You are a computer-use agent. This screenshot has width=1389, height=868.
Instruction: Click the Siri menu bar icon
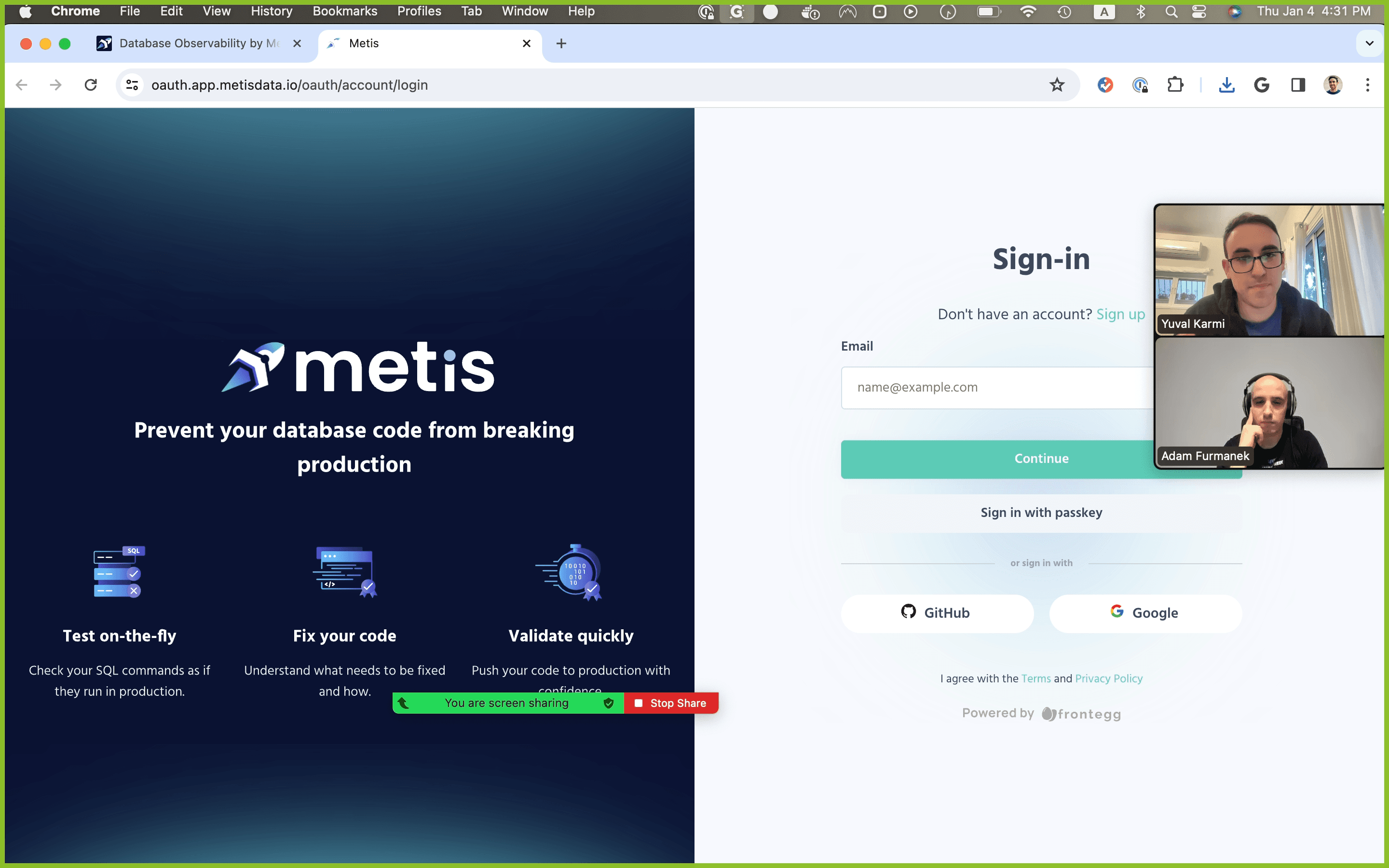1234,12
